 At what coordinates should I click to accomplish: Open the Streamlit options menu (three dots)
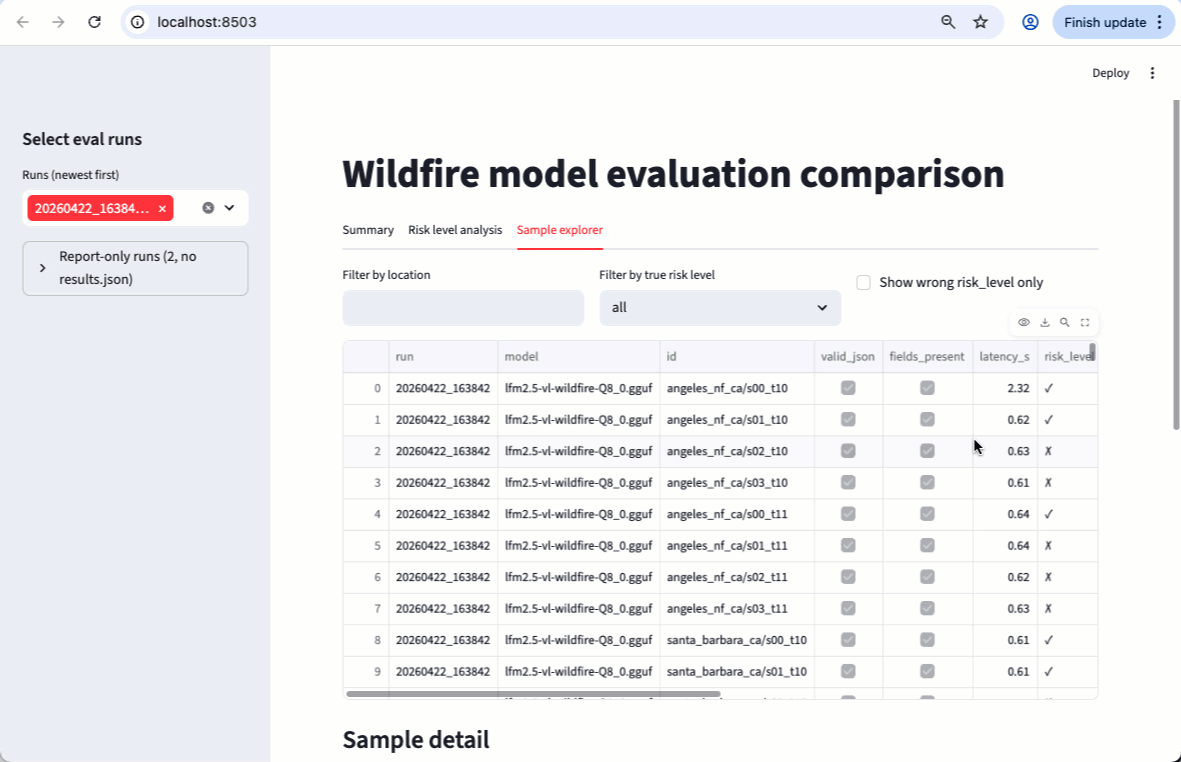coord(1152,72)
